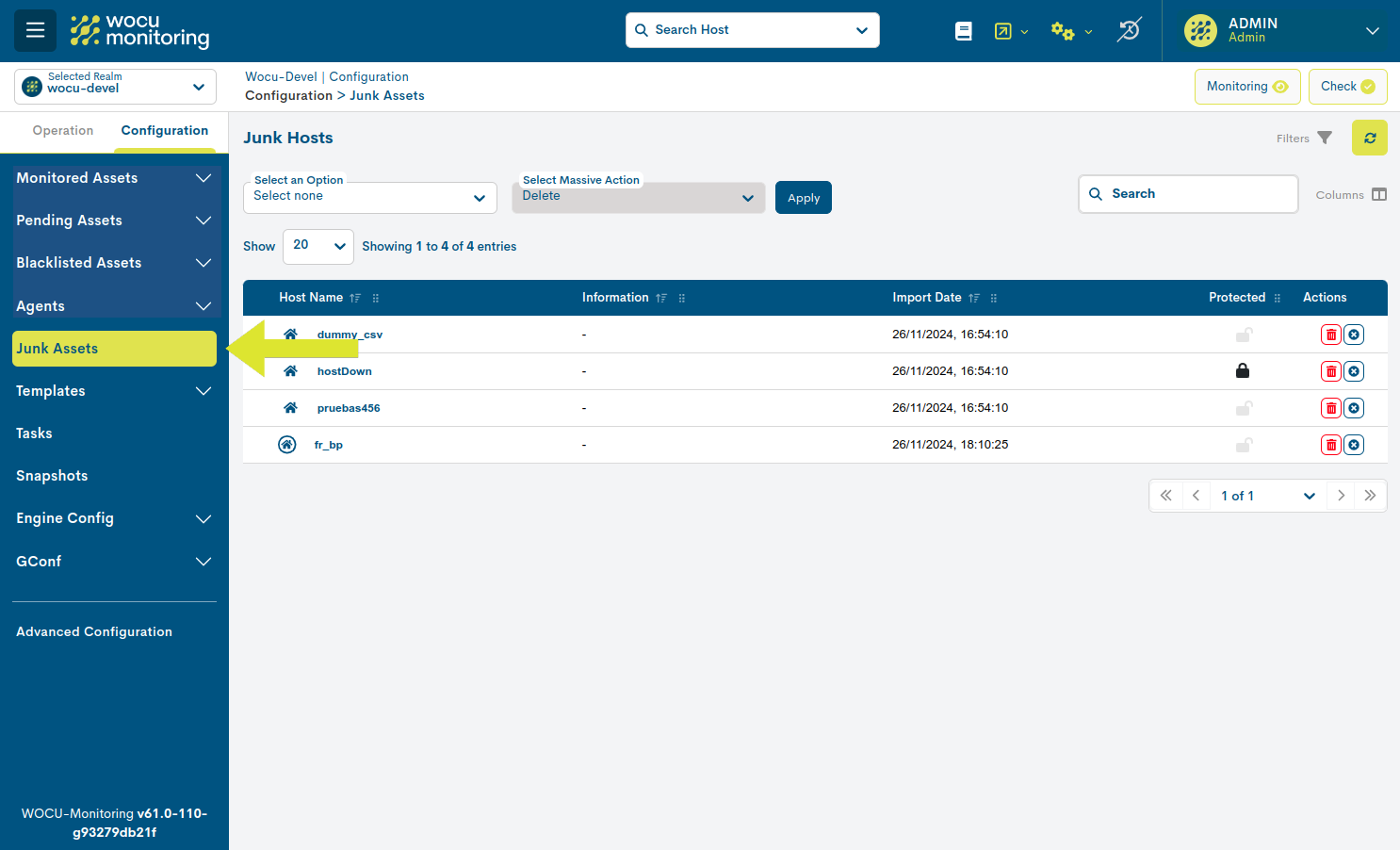Expand GConf menu
1400x850 pixels.
coord(115,562)
